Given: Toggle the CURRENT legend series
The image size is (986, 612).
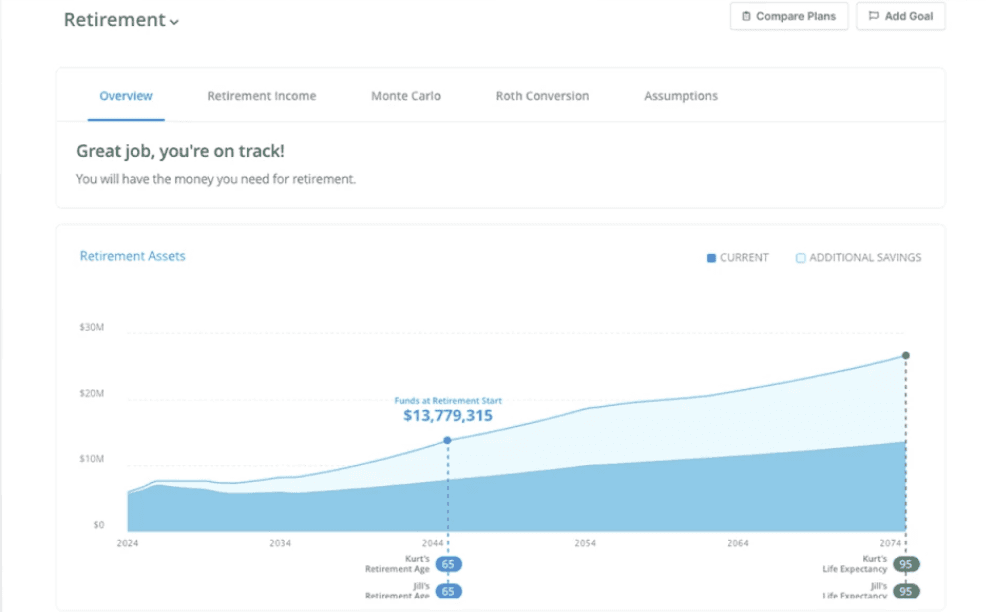Looking at the screenshot, I should (738, 258).
